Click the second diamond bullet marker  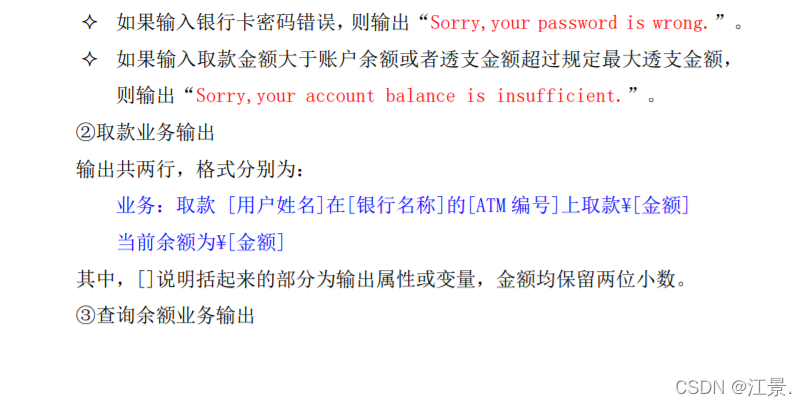90,59
